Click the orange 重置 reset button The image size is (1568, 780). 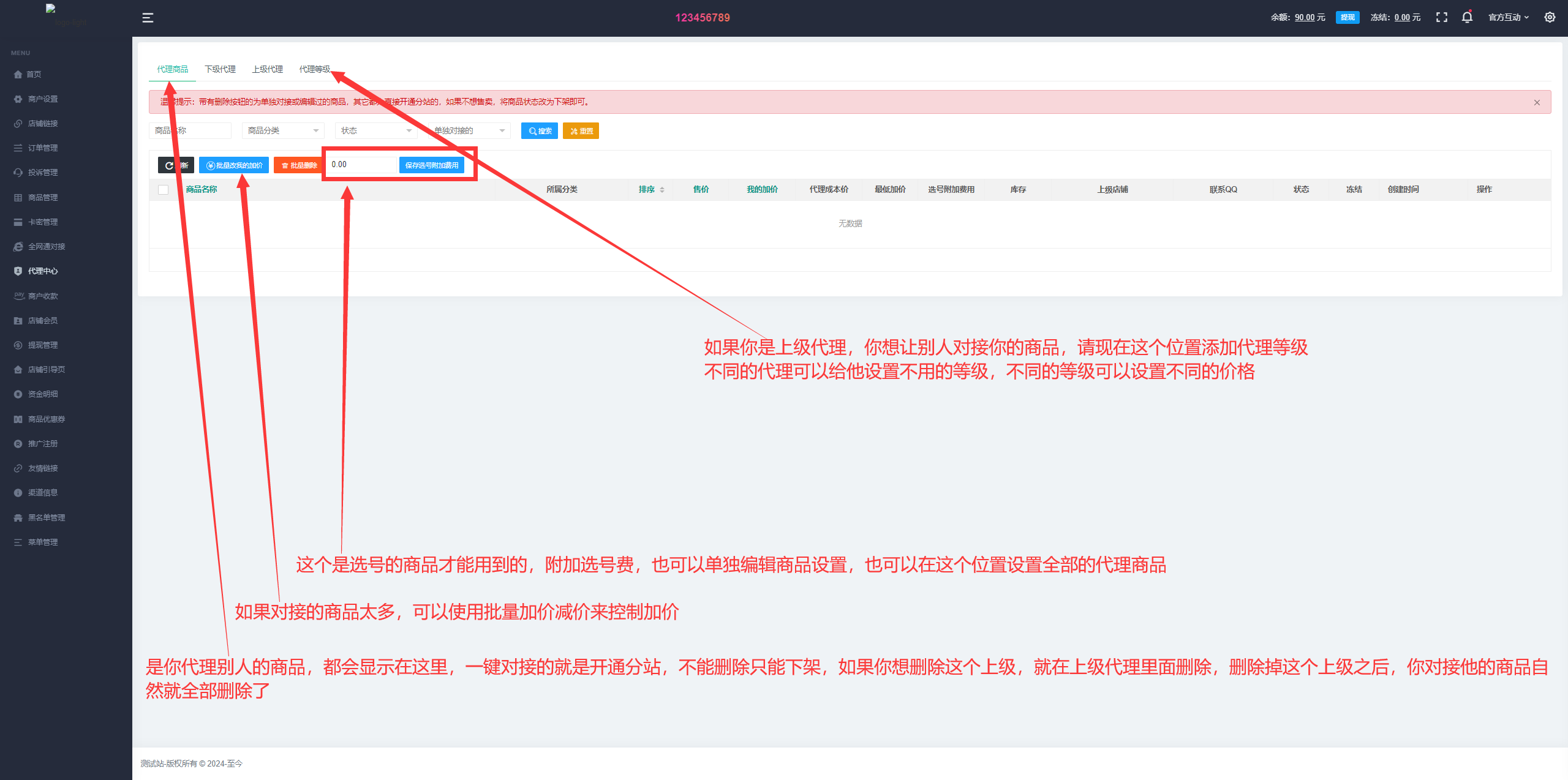(581, 131)
